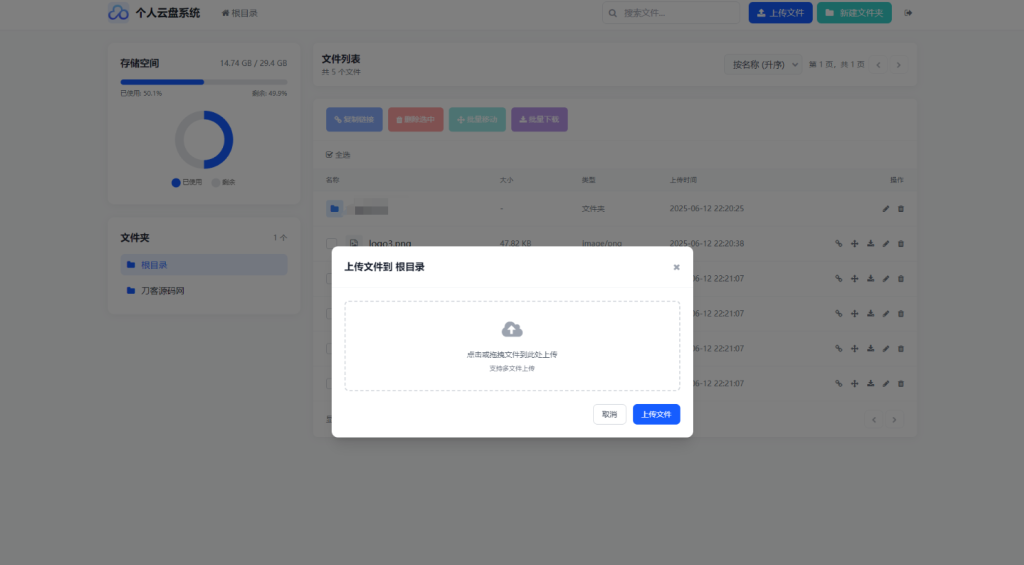Confirm with the dialog's 上传文件 button
1024x565 pixels.
(656, 414)
